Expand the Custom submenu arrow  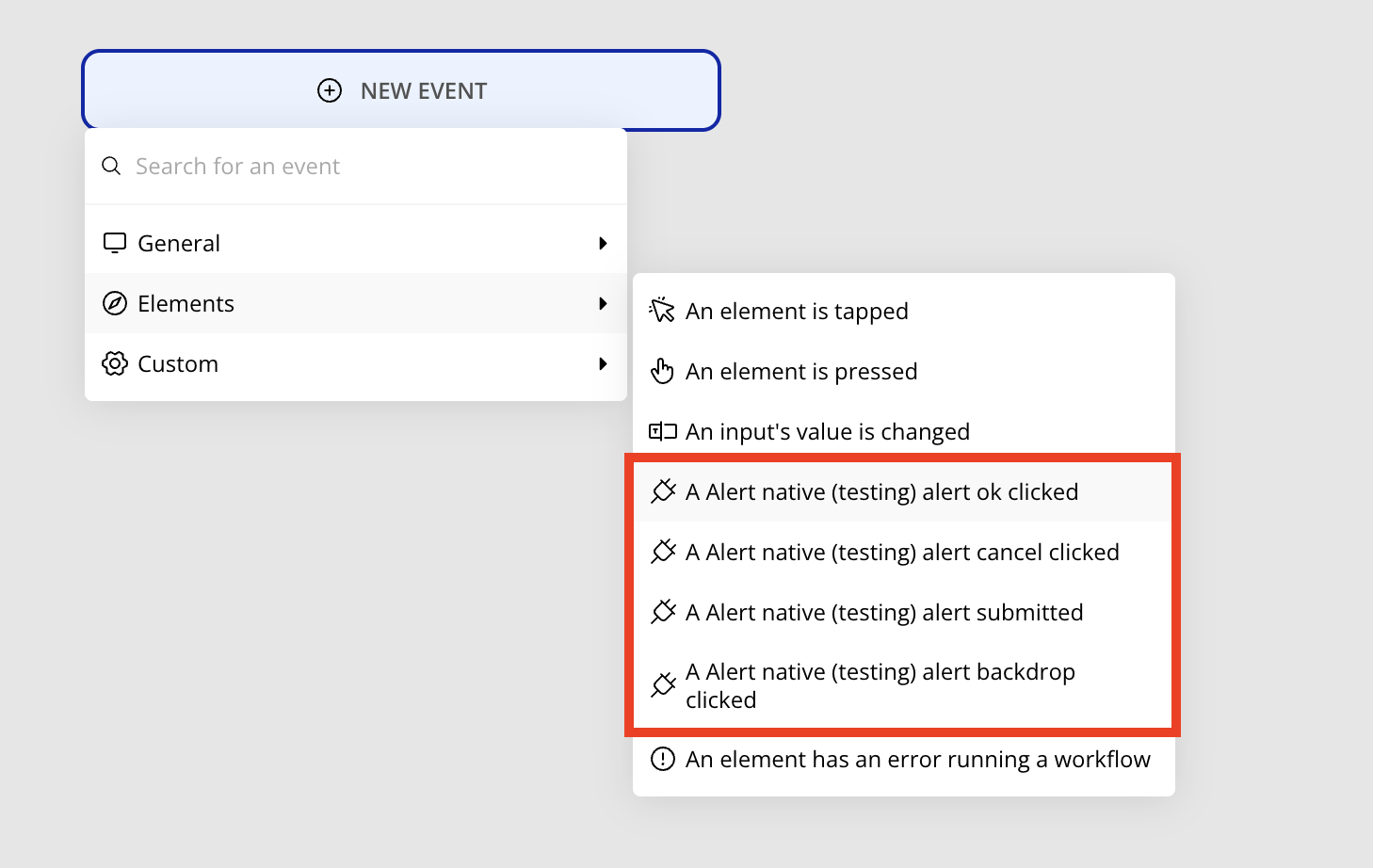(x=603, y=363)
